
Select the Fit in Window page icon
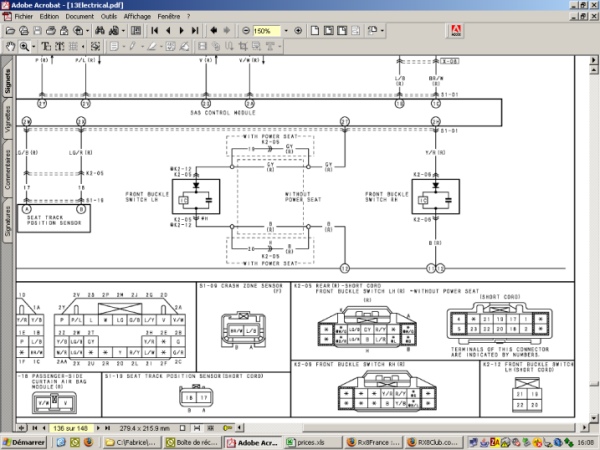pyautogui.click(x=328, y=31)
